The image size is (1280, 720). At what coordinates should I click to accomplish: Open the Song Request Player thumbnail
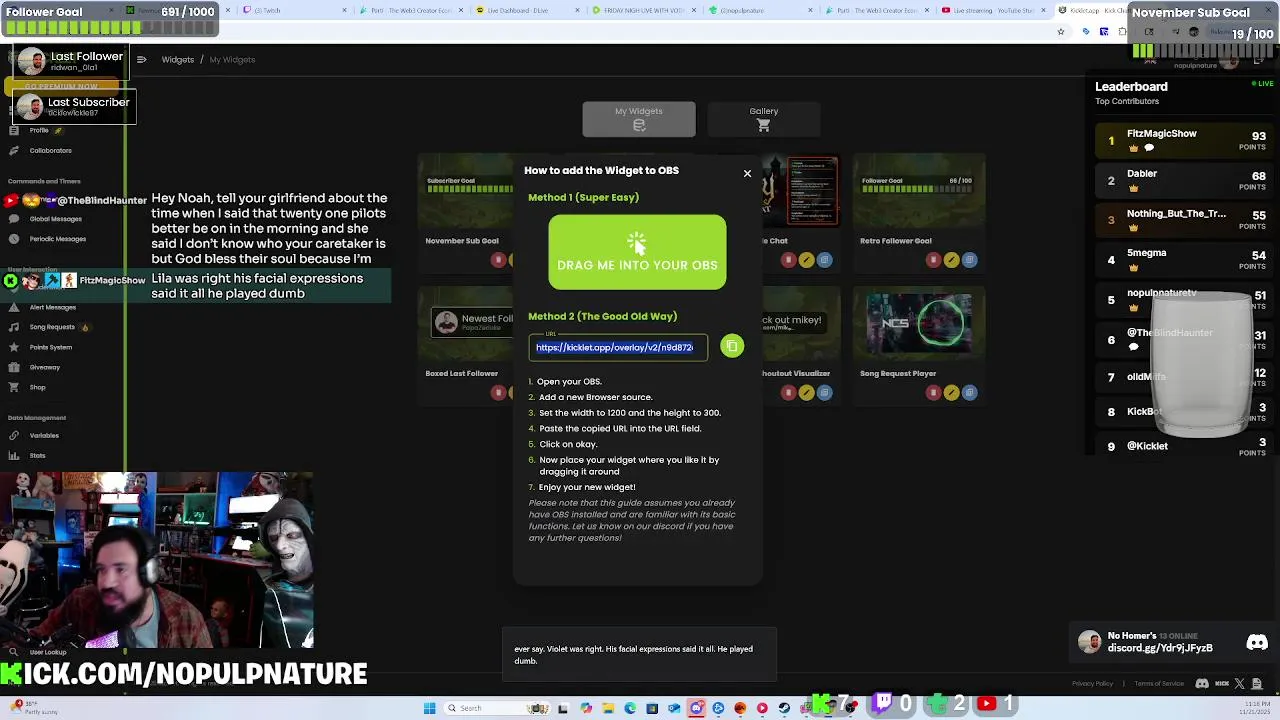918,324
